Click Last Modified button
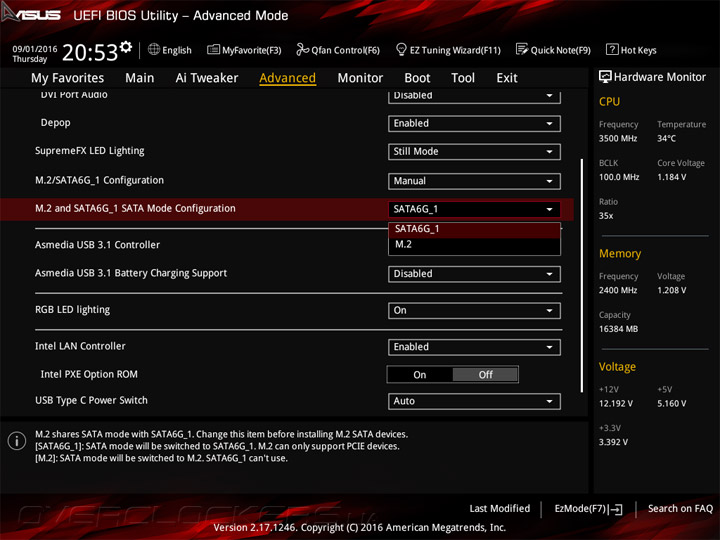This screenshot has height=540, width=720. [x=500, y=509]
